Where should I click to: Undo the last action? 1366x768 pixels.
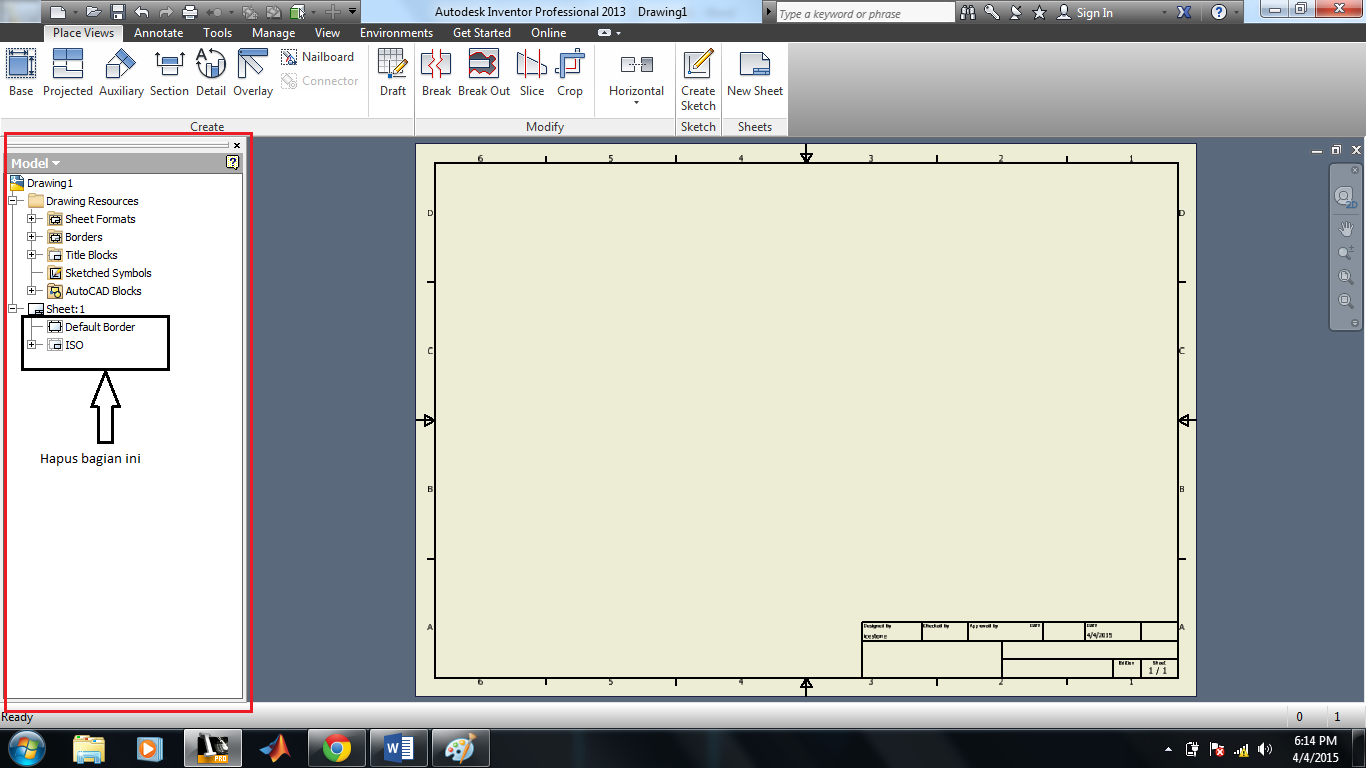click(x=141, y=12)
